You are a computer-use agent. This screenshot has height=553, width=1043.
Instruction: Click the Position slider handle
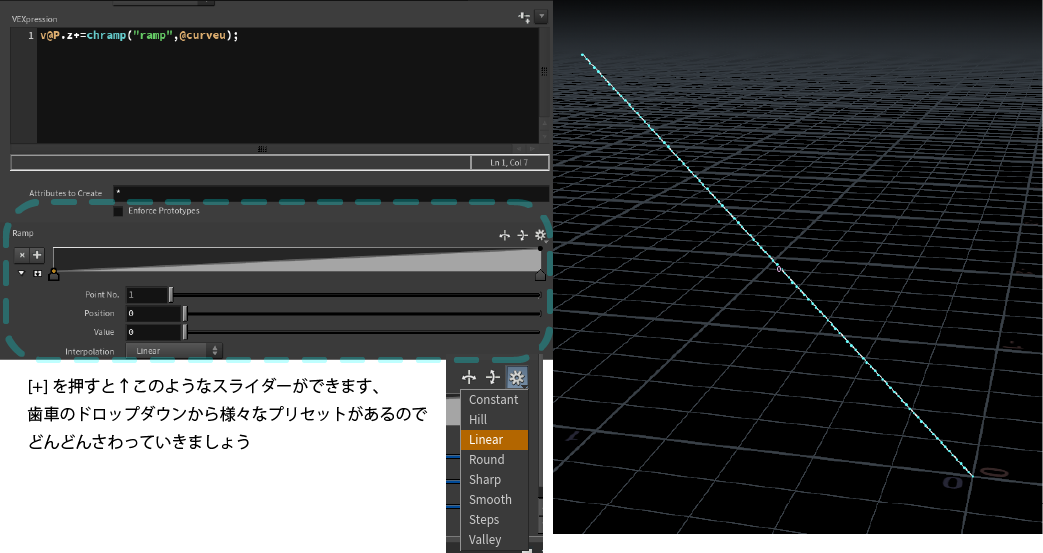click(185, 313)
